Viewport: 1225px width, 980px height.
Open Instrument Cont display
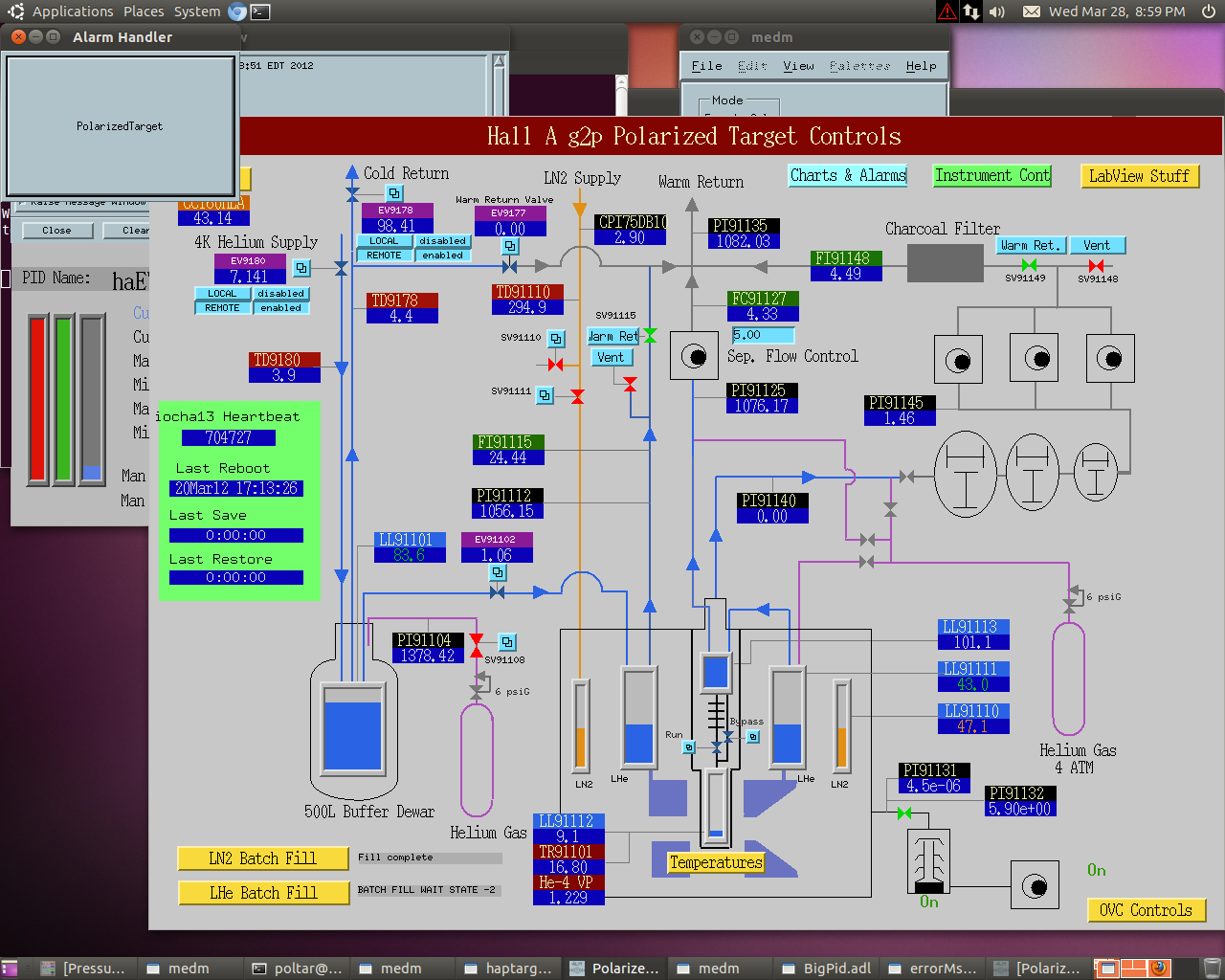tap(992, 175)
